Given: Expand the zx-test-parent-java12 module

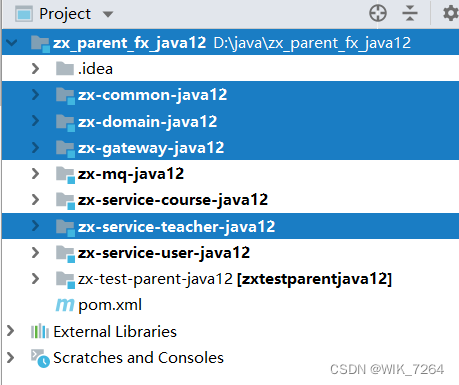Looking at the screenshot, I should point(35,279).
